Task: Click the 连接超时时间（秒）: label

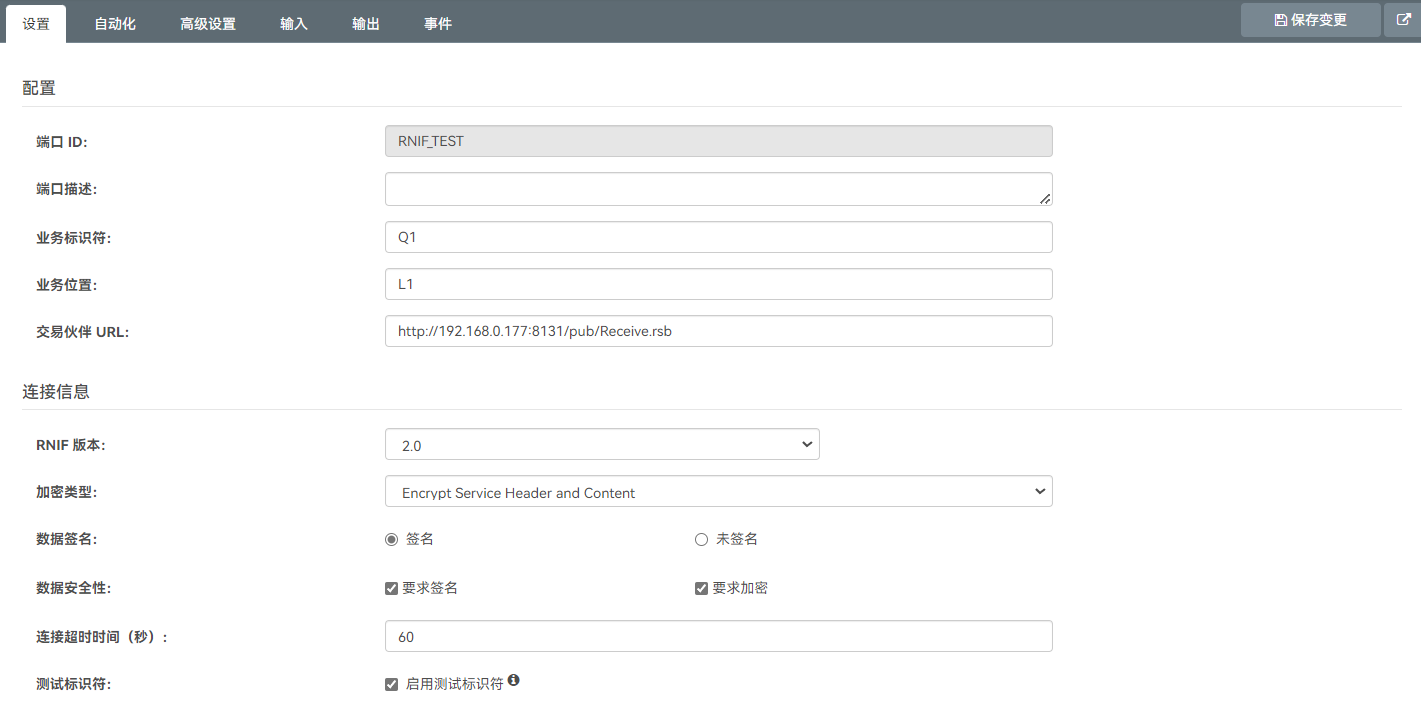Action: coord(101,637)
